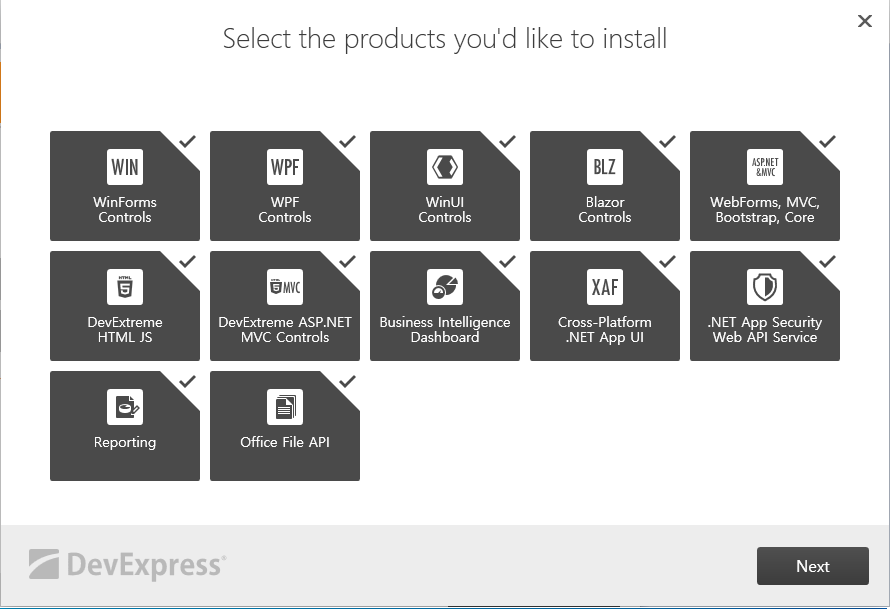890x610 pixels.
Task: Uncheck the WinForms Controls checkmark
Action: pos(188,141)
